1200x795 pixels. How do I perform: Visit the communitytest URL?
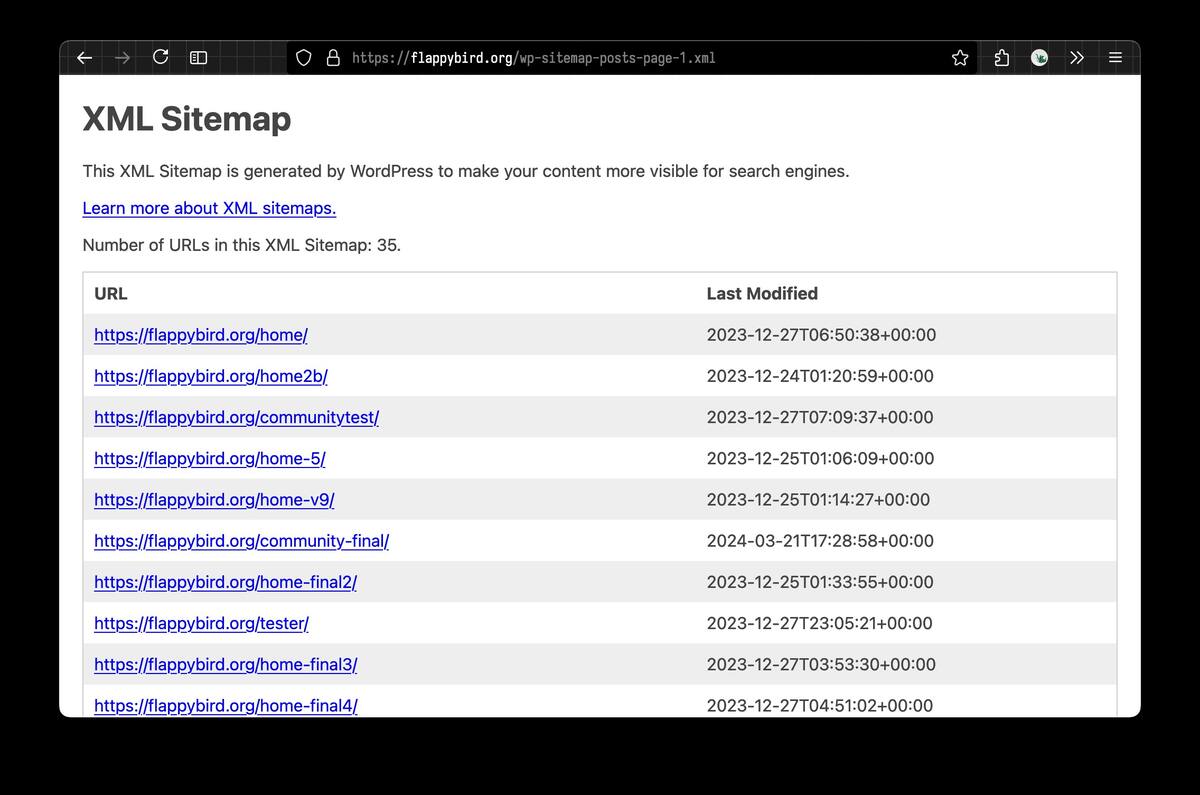(237, 417)
